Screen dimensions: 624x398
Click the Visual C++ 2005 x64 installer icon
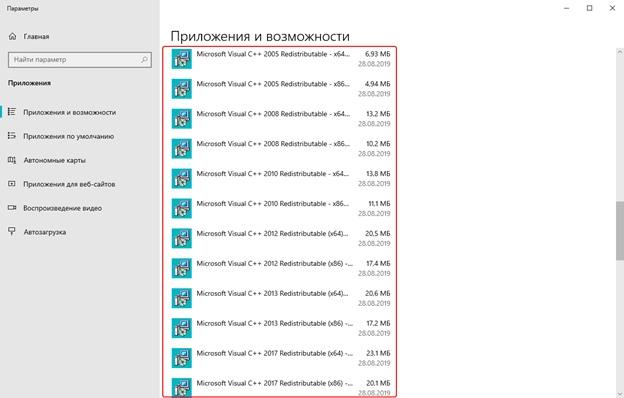click(x=181, y=59)
